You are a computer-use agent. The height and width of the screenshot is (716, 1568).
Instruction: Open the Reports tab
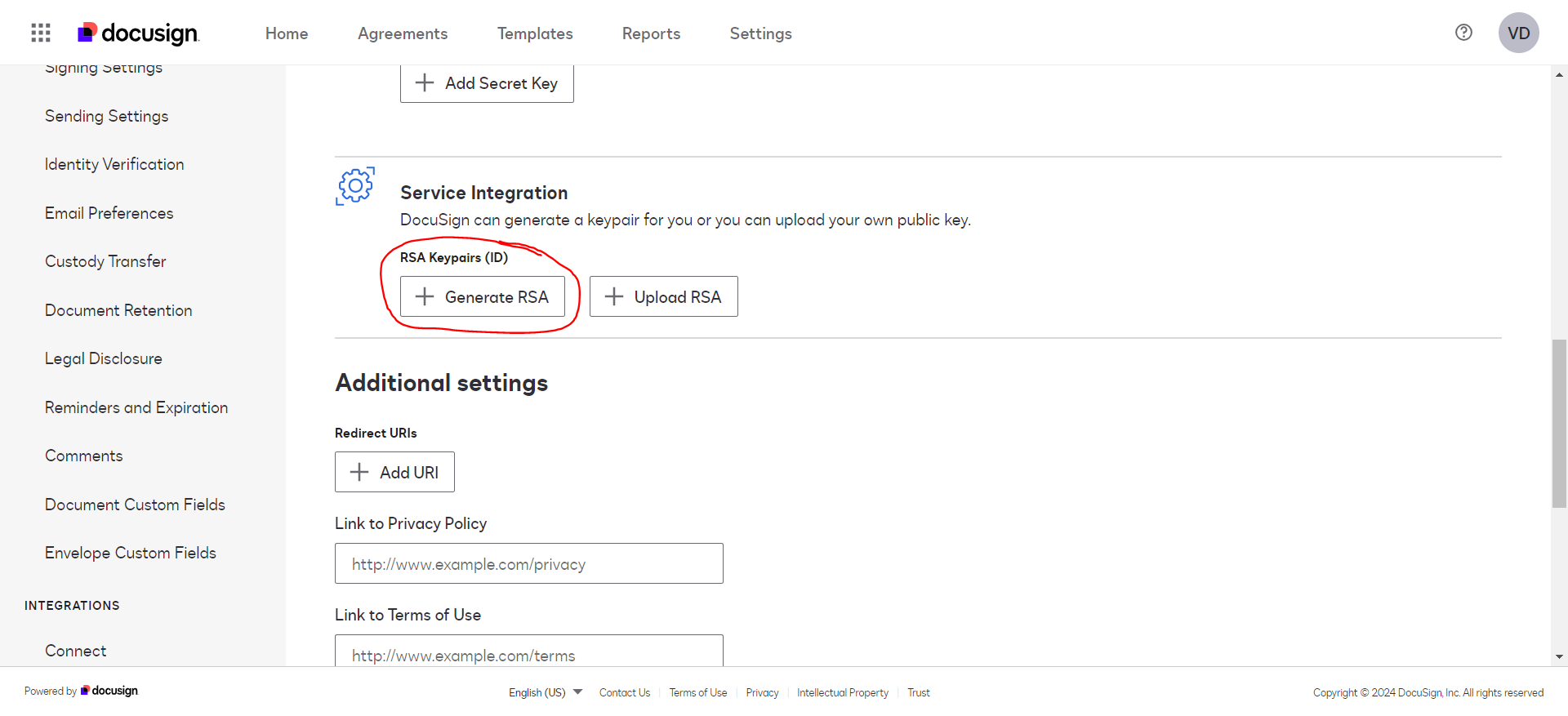651,33
